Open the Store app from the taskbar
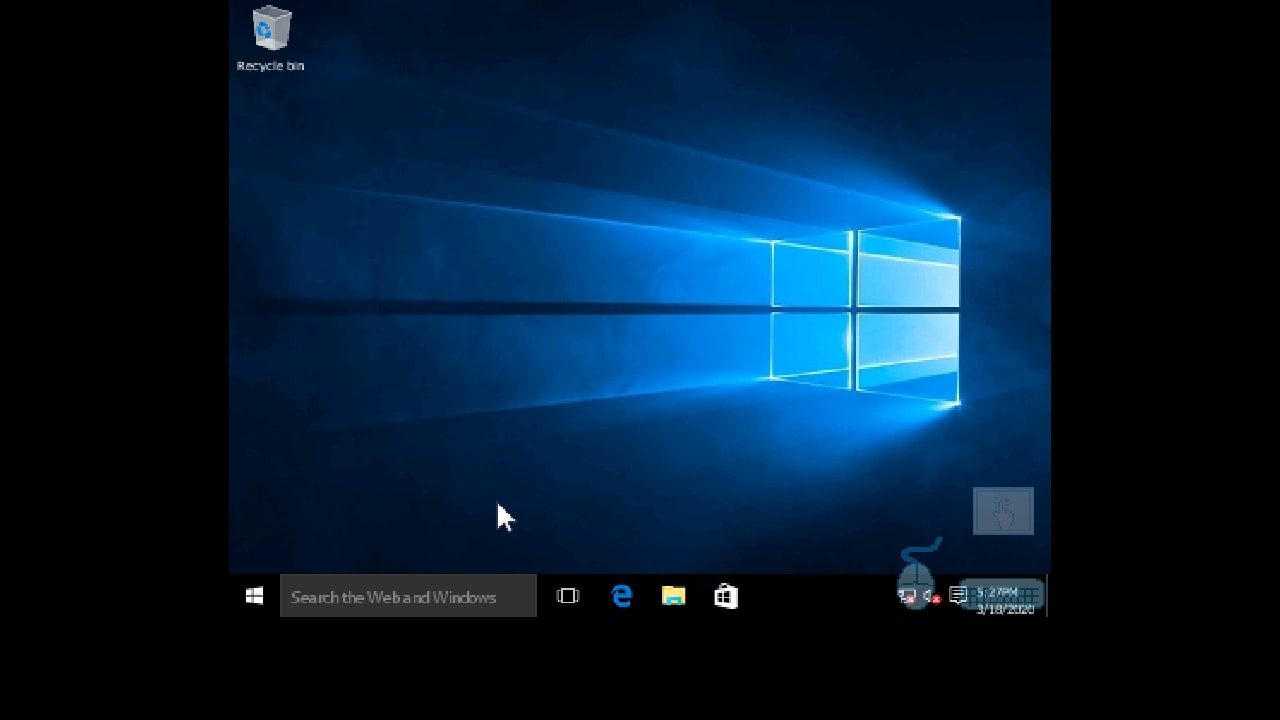 [726, 596]
